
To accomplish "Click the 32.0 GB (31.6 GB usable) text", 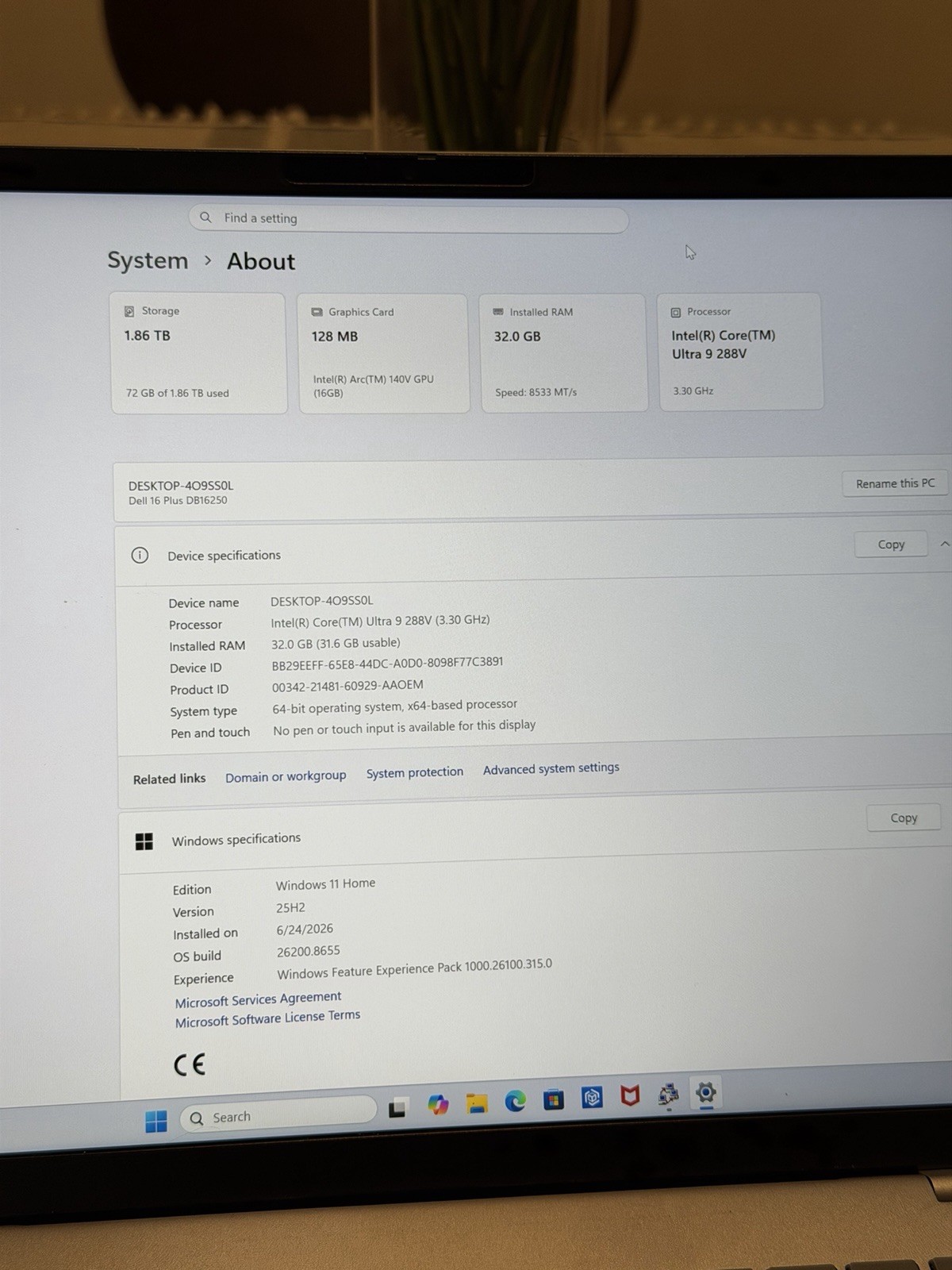I will [x=336, y=644].
